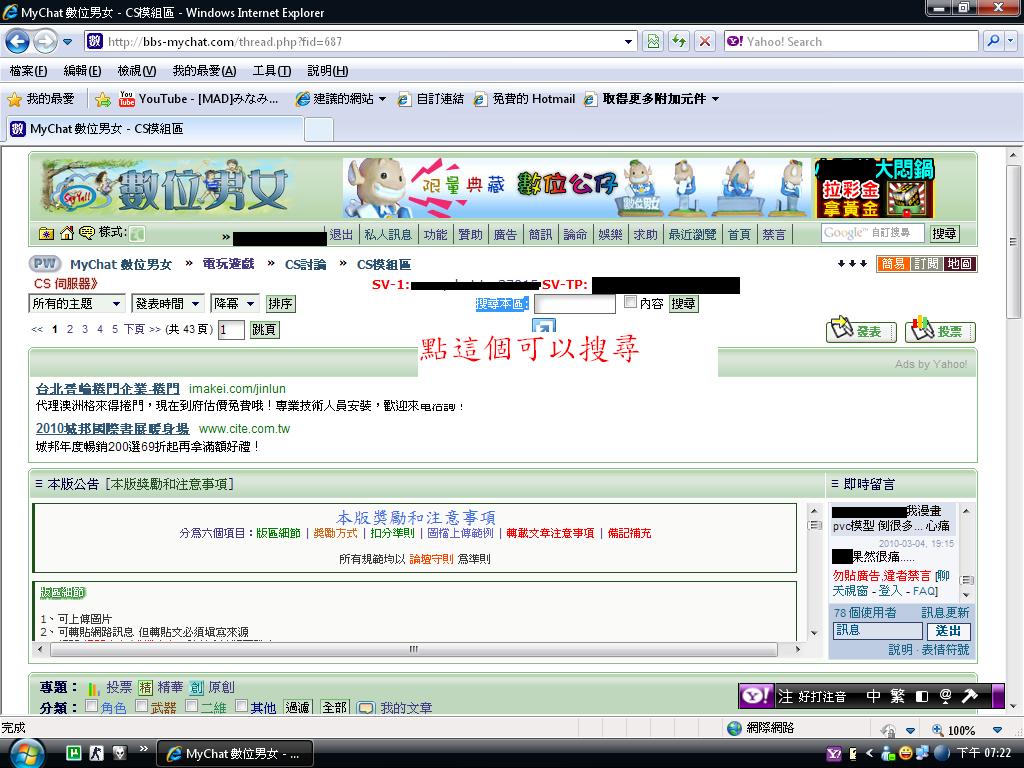
Task: Check the 角色 category checkbox
Action: click(91, 706)
